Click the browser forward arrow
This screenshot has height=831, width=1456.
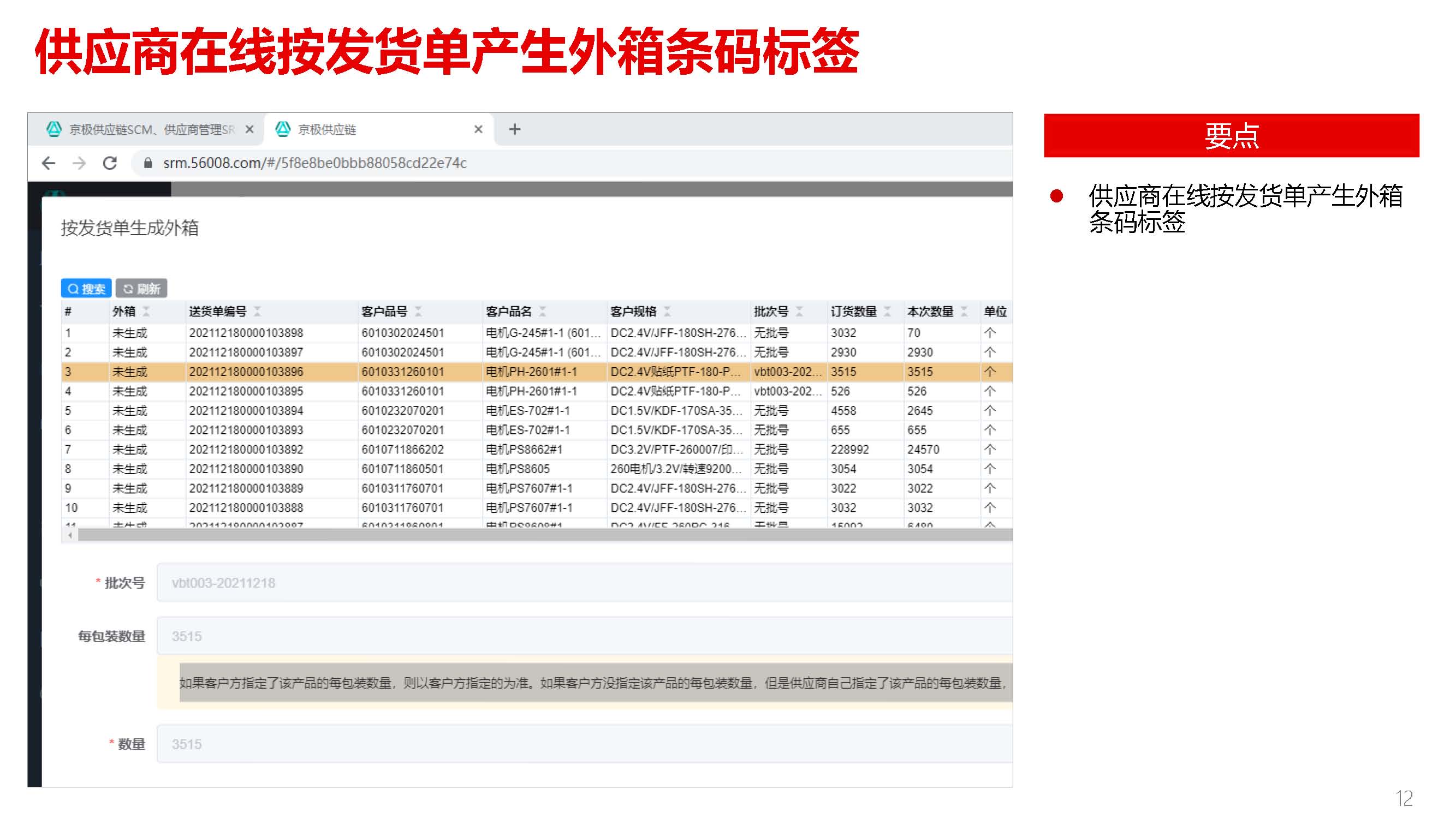(79, 163)
